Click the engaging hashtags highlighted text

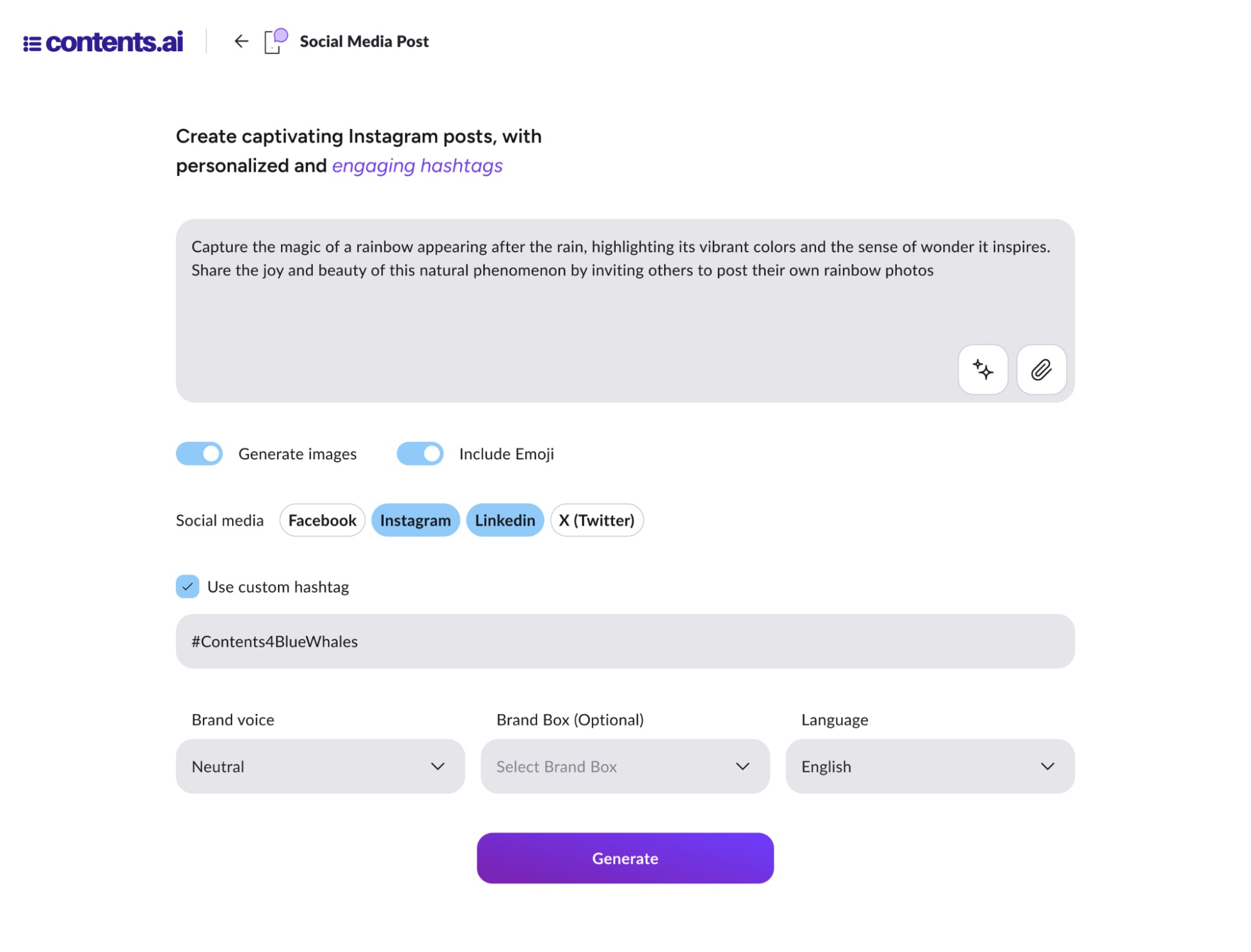416,165
